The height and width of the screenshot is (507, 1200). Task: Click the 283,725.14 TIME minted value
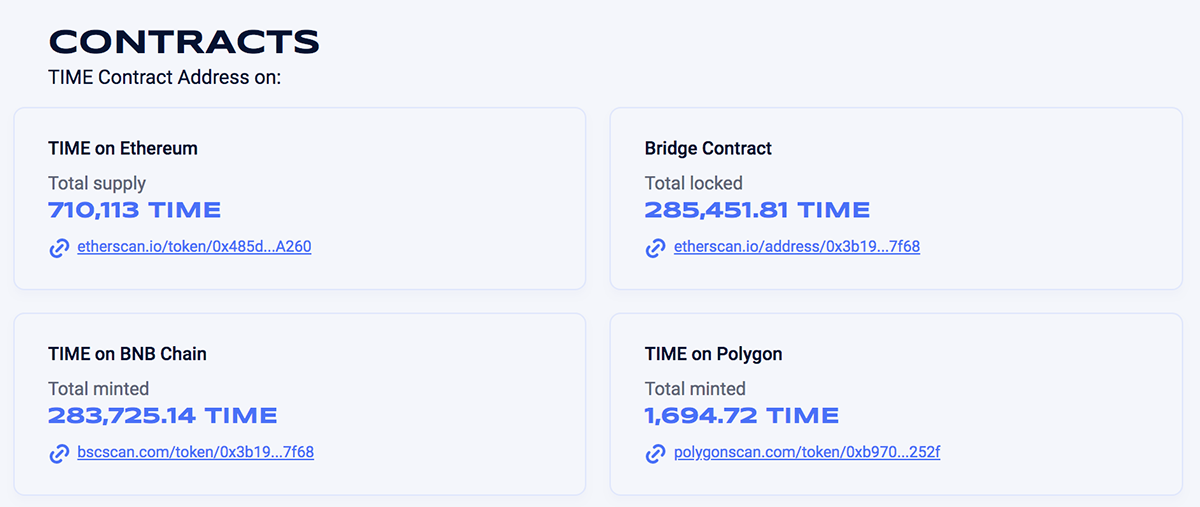163,416
